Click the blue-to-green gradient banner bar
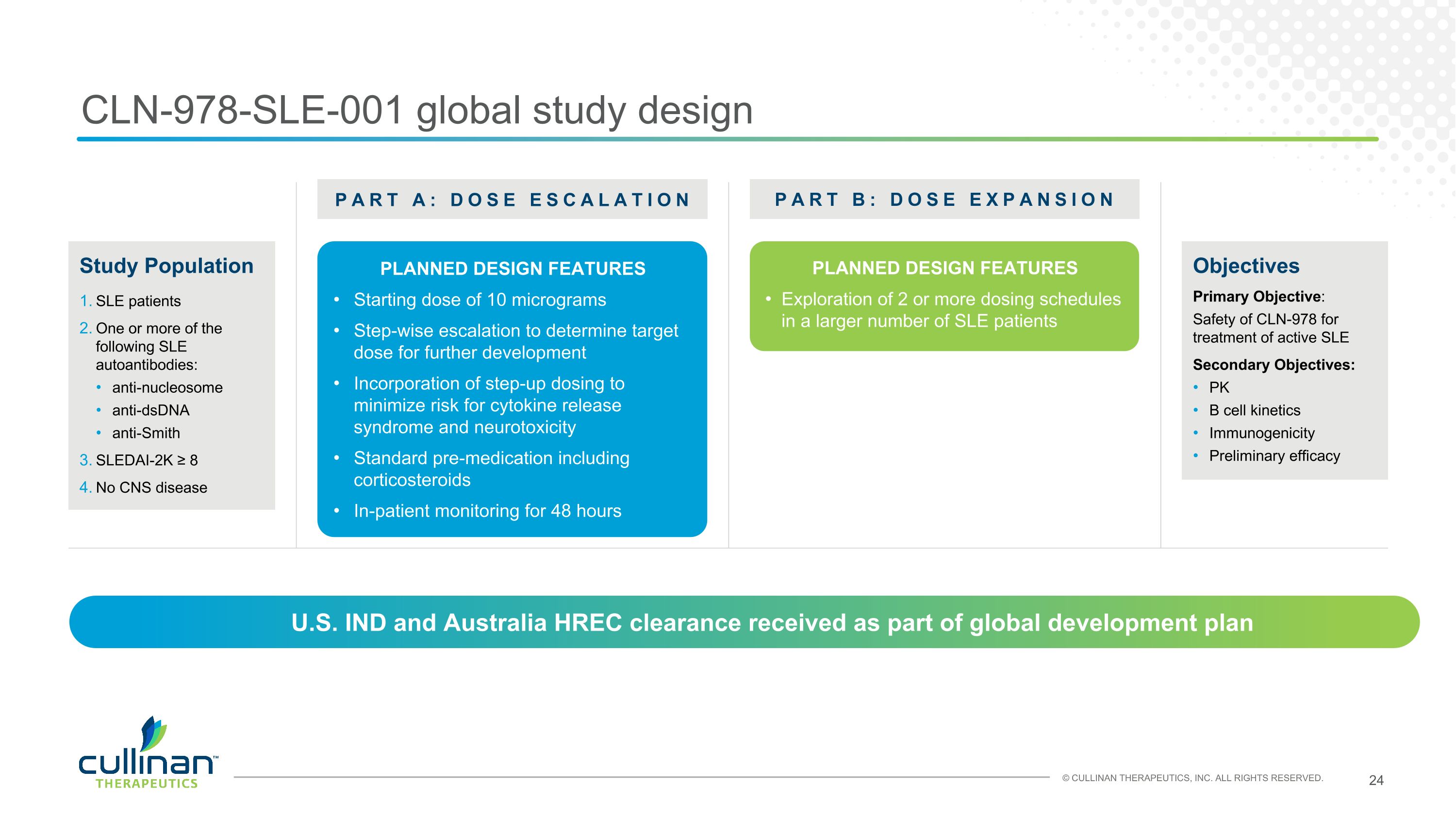 728,623
